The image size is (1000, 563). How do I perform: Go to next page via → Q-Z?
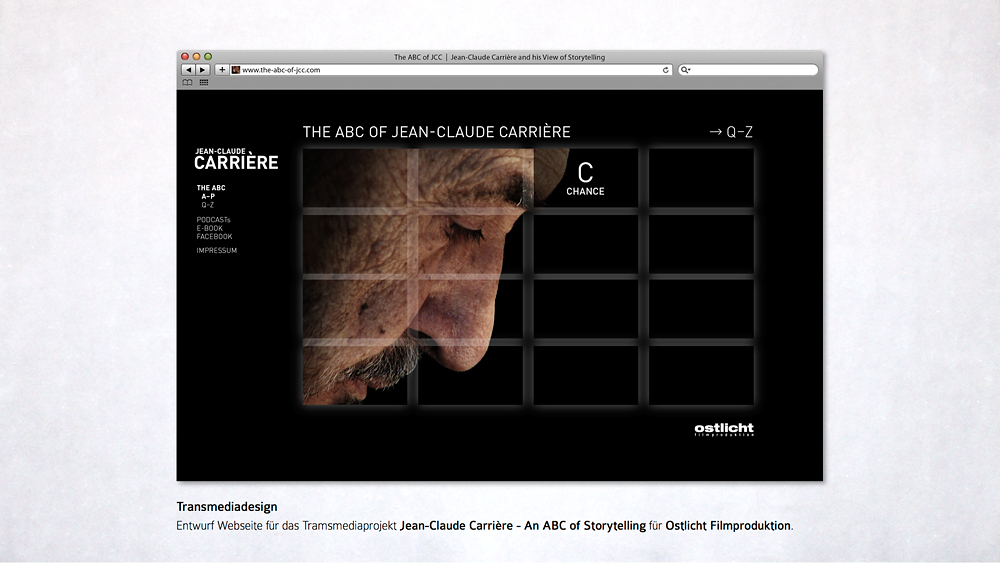click(x=730, y=131)
